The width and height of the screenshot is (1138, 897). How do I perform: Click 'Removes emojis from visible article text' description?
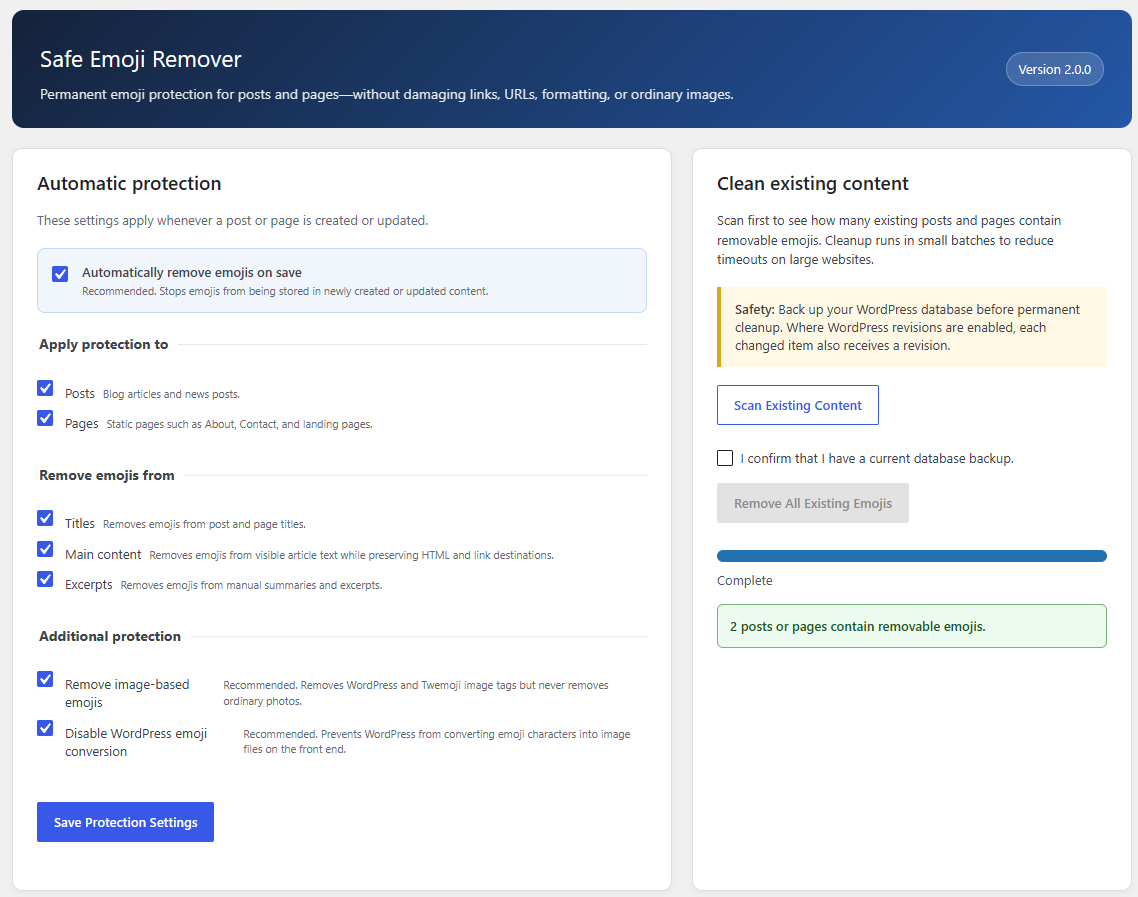pos(351,555)
